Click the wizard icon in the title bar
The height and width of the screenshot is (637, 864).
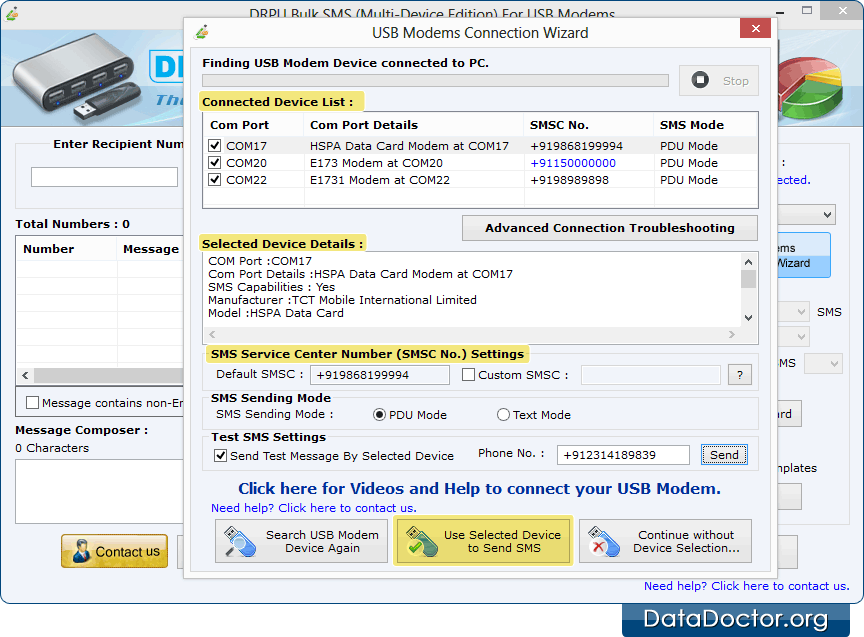pyautogui.click(x=202, y=32)
